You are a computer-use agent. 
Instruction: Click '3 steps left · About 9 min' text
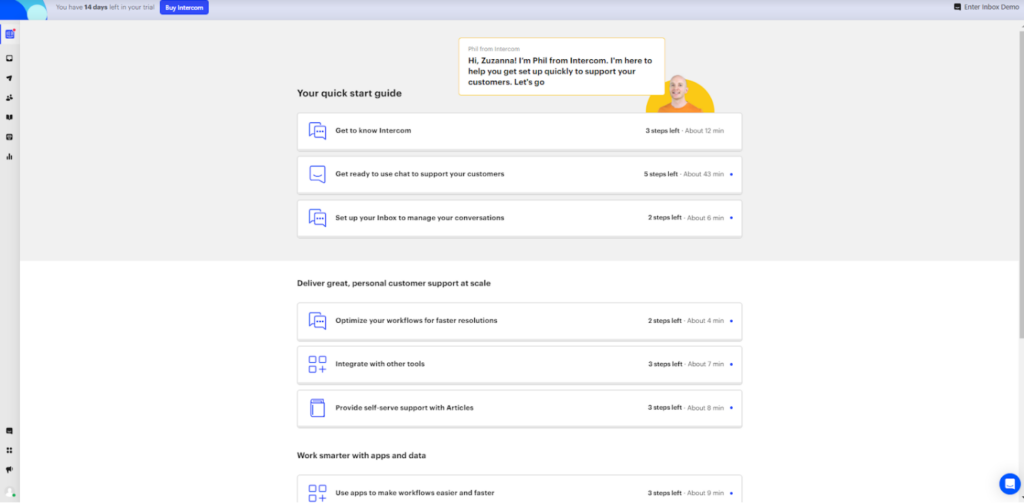[x=686, y=493]
